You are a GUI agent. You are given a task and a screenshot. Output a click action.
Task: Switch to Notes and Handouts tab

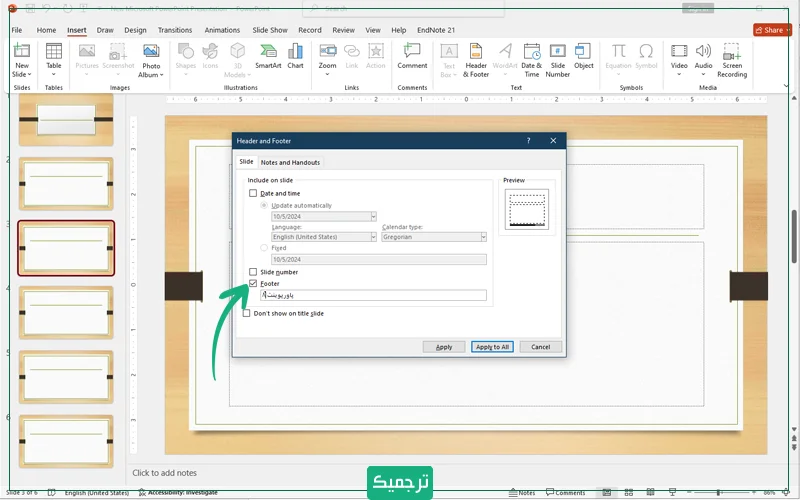coord(290,162)
